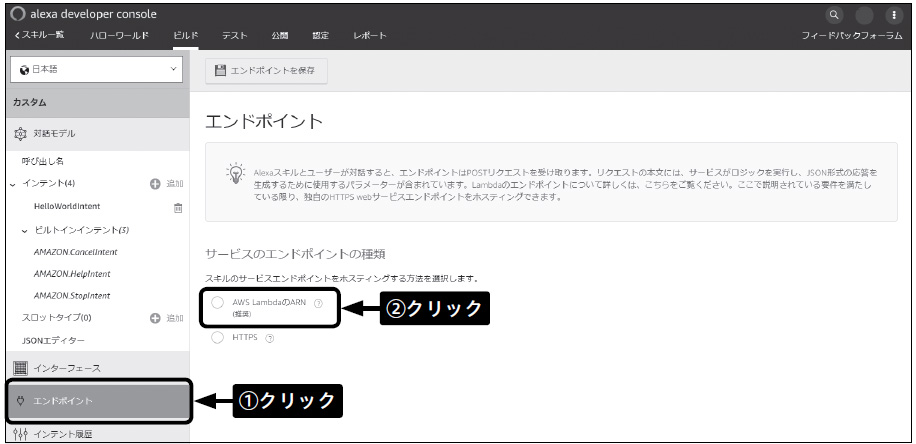Click the floppy disk save icon
916x444 pixels.
pyautogui.click(x=220, y=71)
